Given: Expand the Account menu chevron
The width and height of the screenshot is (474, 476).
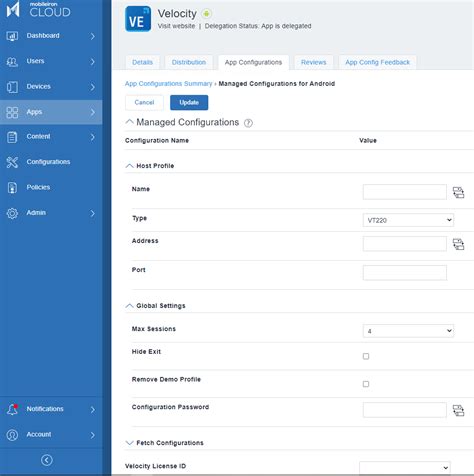Looking at the screenshot, I should 93,435.
